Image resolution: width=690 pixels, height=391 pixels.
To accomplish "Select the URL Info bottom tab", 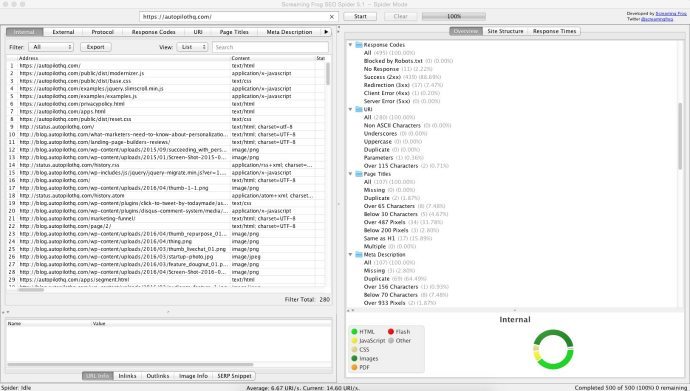I will pyautogui.click(x=98, y=376).
